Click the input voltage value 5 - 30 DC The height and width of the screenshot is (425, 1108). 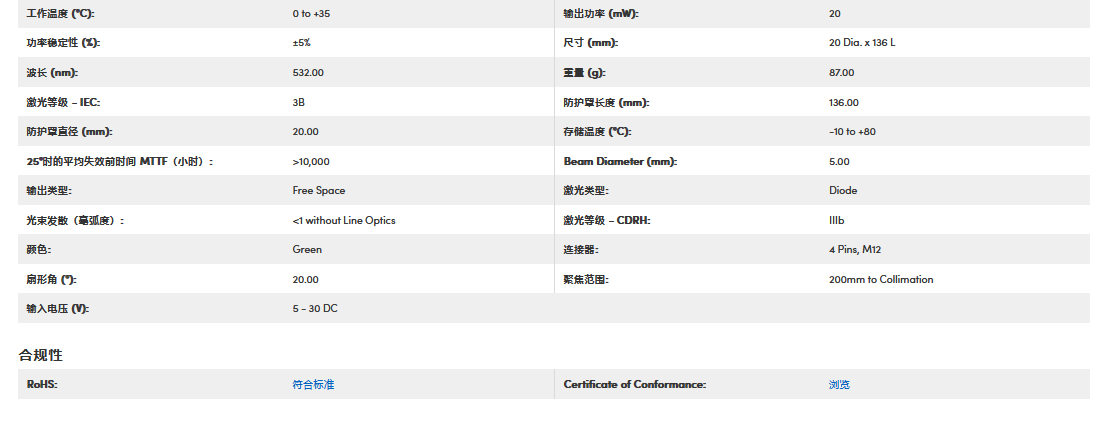315,308
